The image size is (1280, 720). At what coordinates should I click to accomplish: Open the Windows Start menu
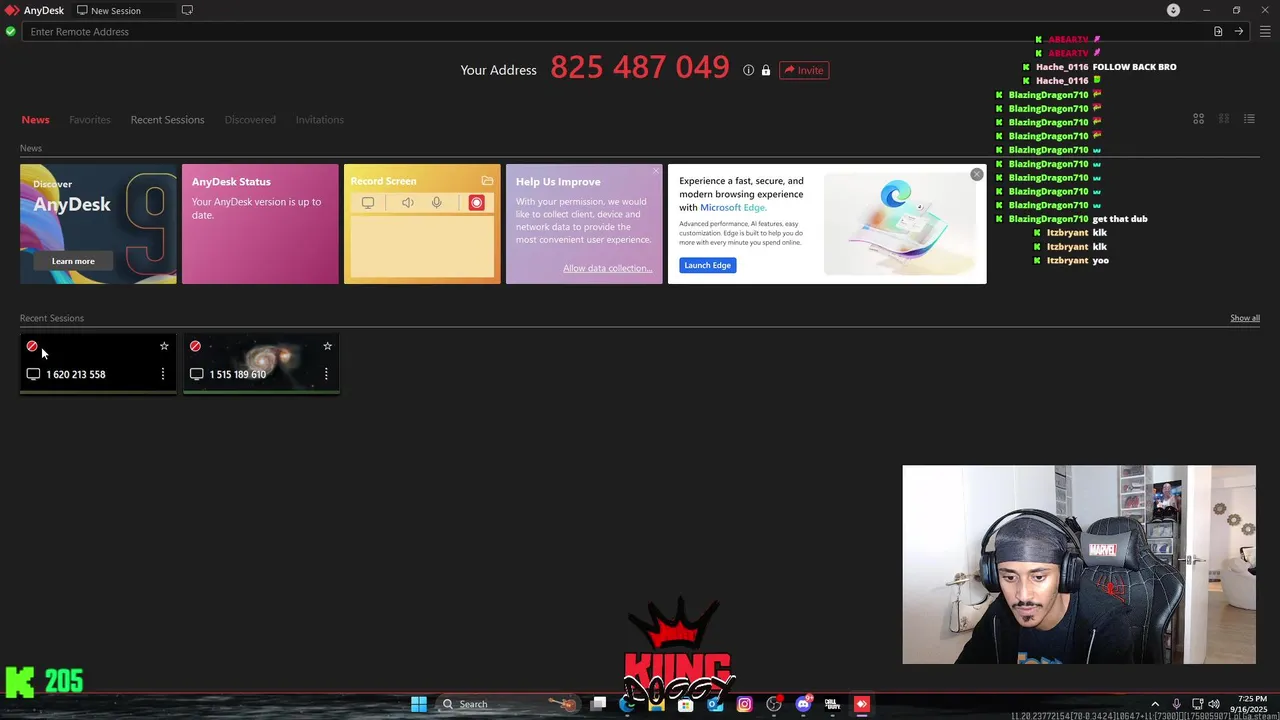(419, 704)
